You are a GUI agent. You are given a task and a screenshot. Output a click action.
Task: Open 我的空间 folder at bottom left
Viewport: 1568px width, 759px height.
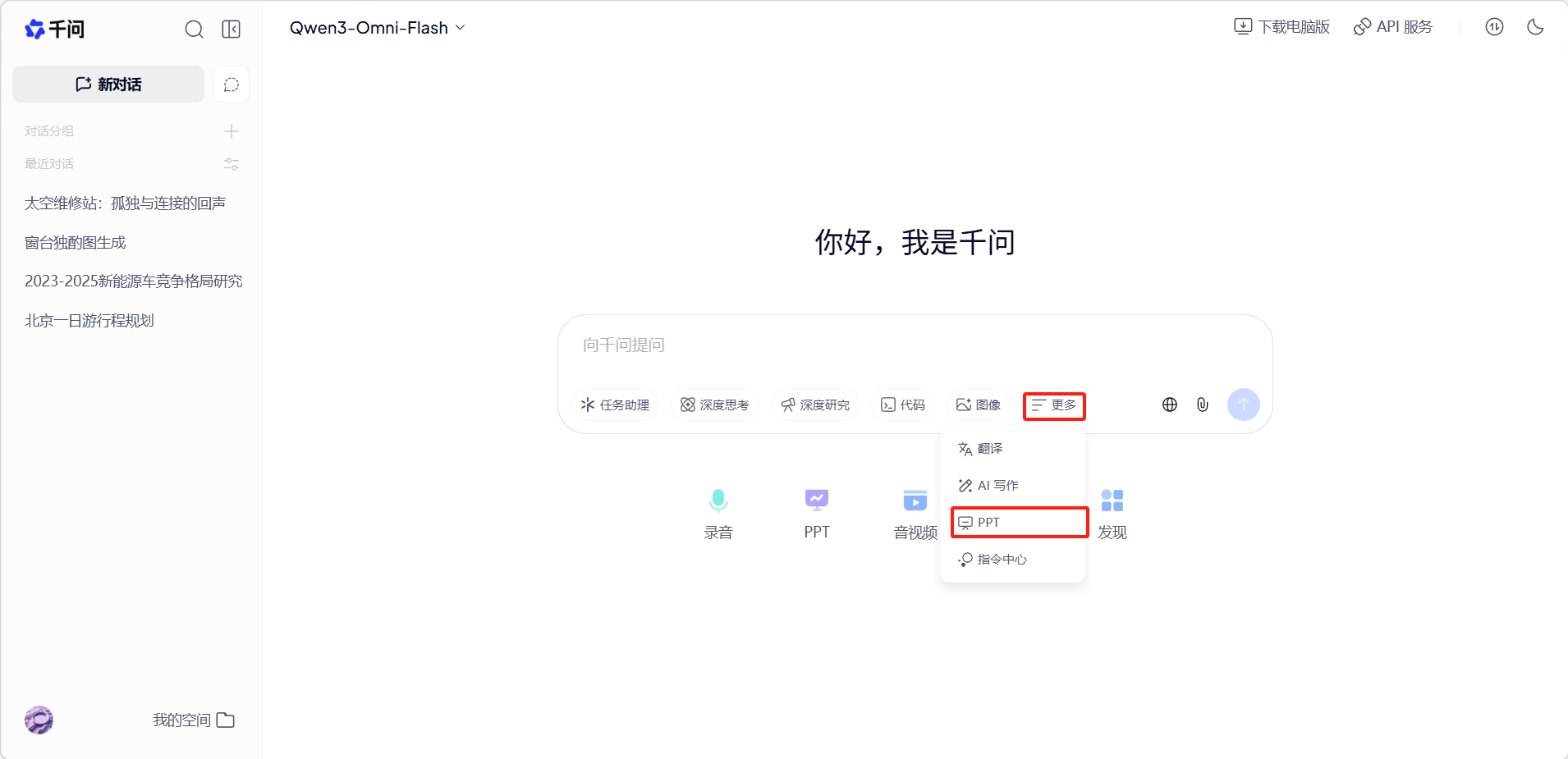(x=194, y=720)
